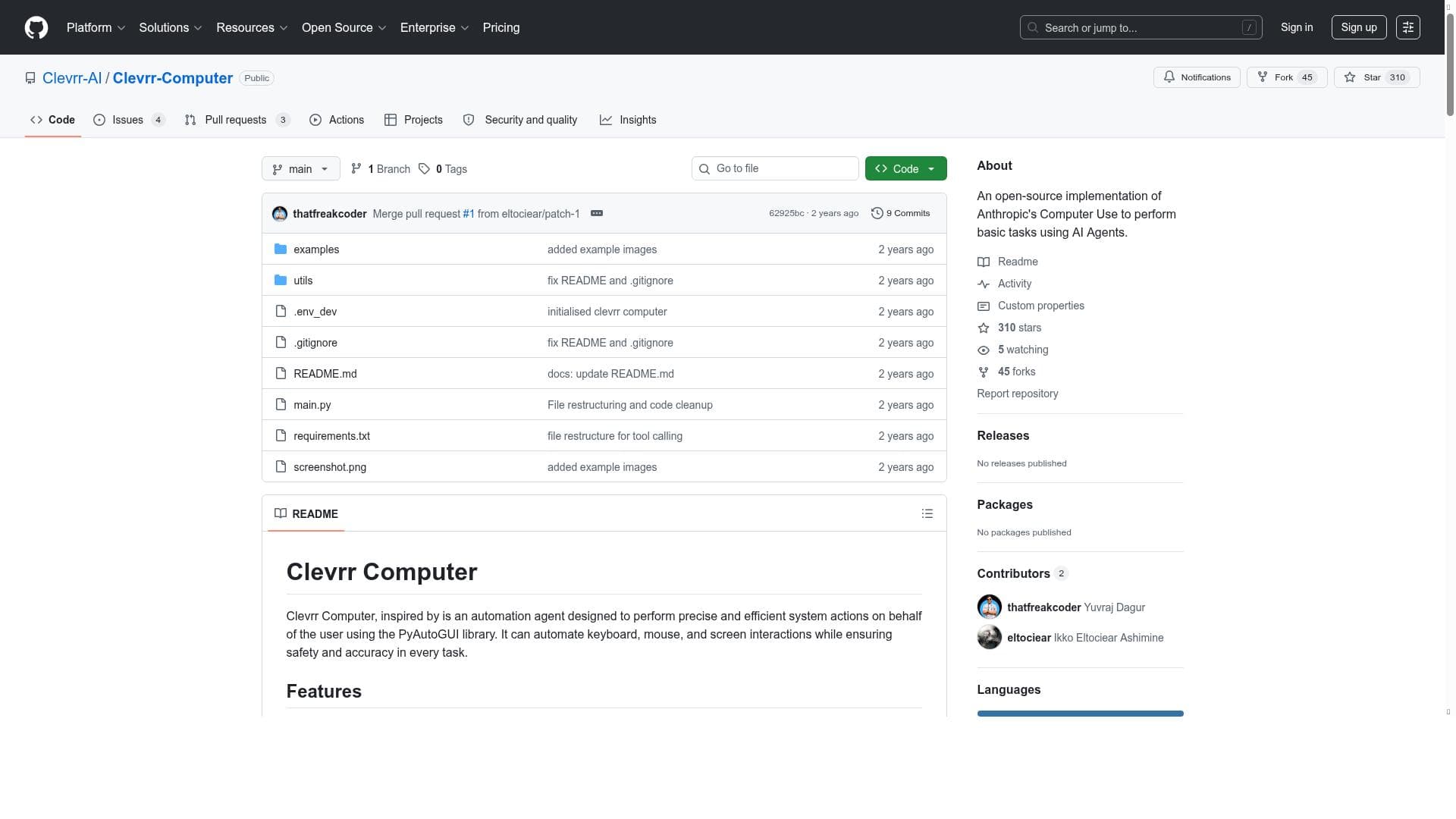Click the commit message ellipsis icon

[x=597, y=213]
